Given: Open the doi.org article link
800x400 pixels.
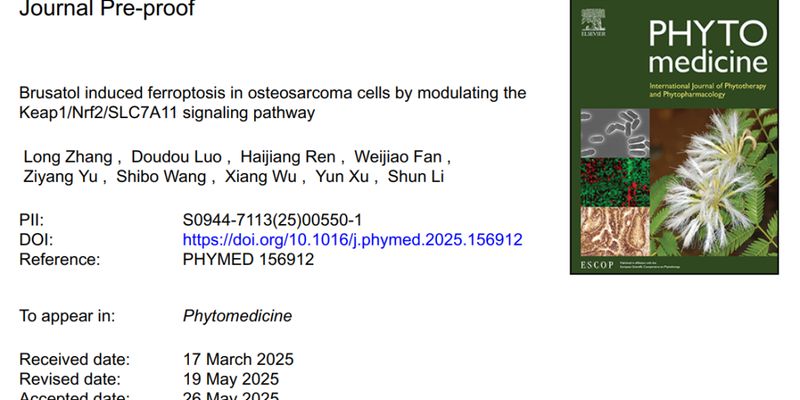Looking at the screenshot, I should 352,240.
